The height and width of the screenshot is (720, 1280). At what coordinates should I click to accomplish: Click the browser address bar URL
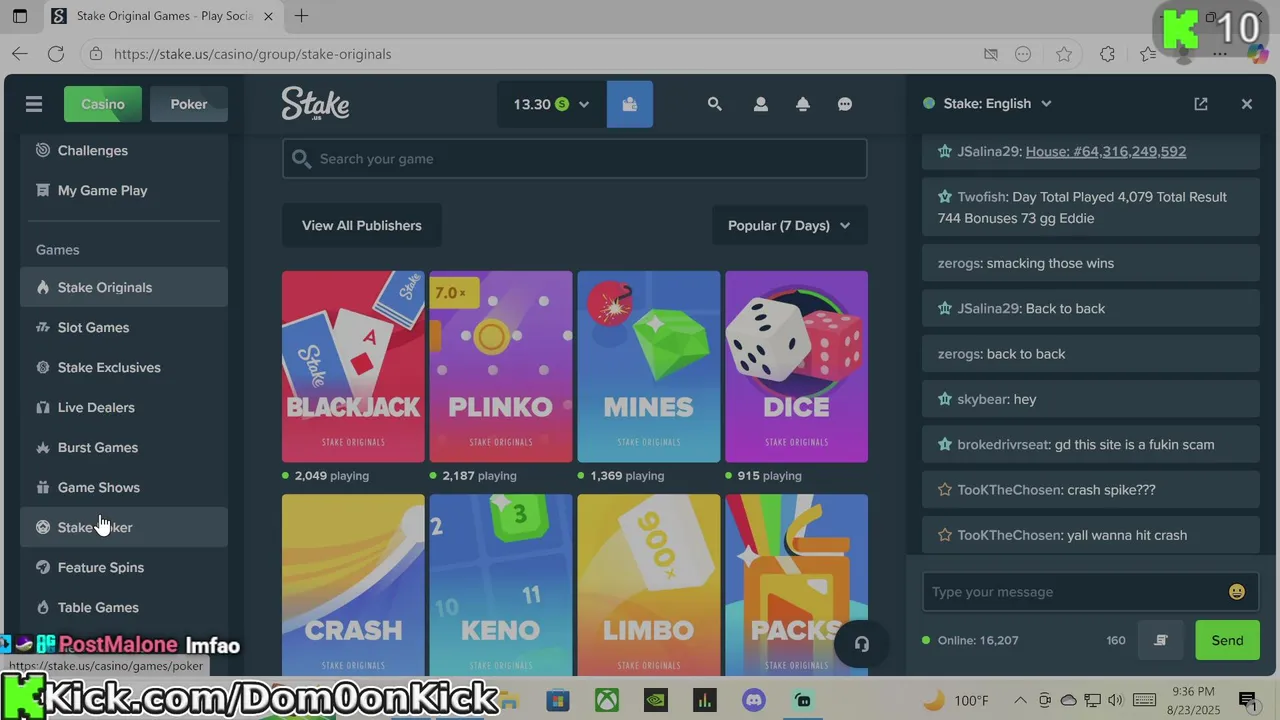click(x=253, y=54)
